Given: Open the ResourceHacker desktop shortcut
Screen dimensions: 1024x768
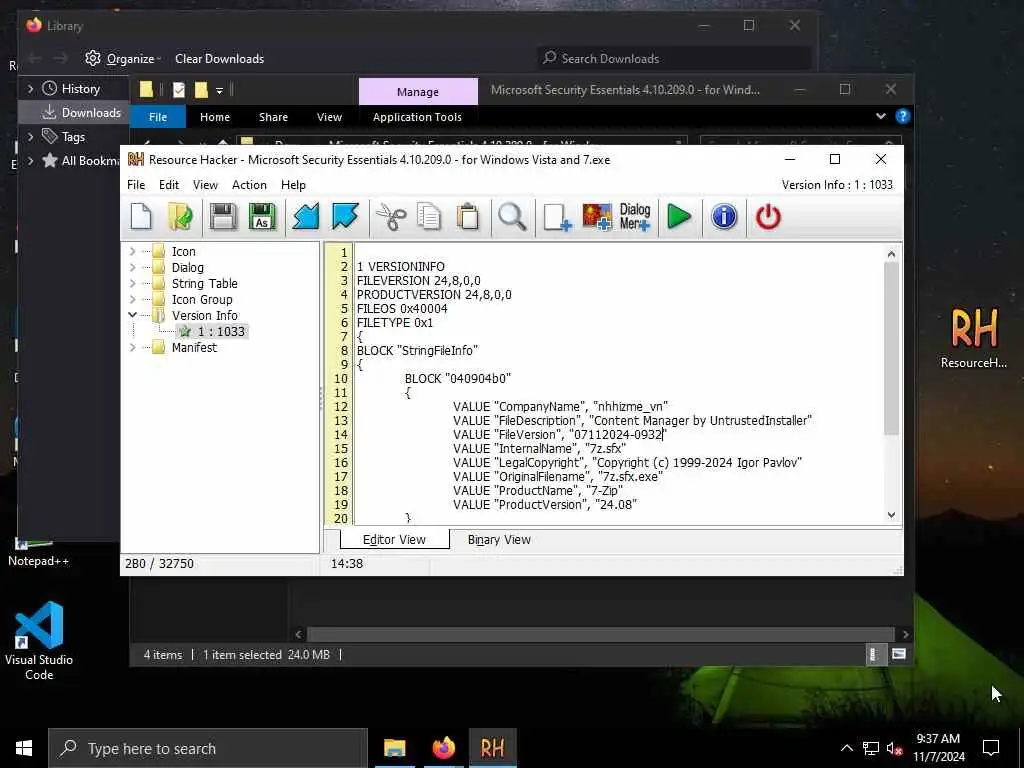Looking at the screenshot, I should [x=974, y=338].
